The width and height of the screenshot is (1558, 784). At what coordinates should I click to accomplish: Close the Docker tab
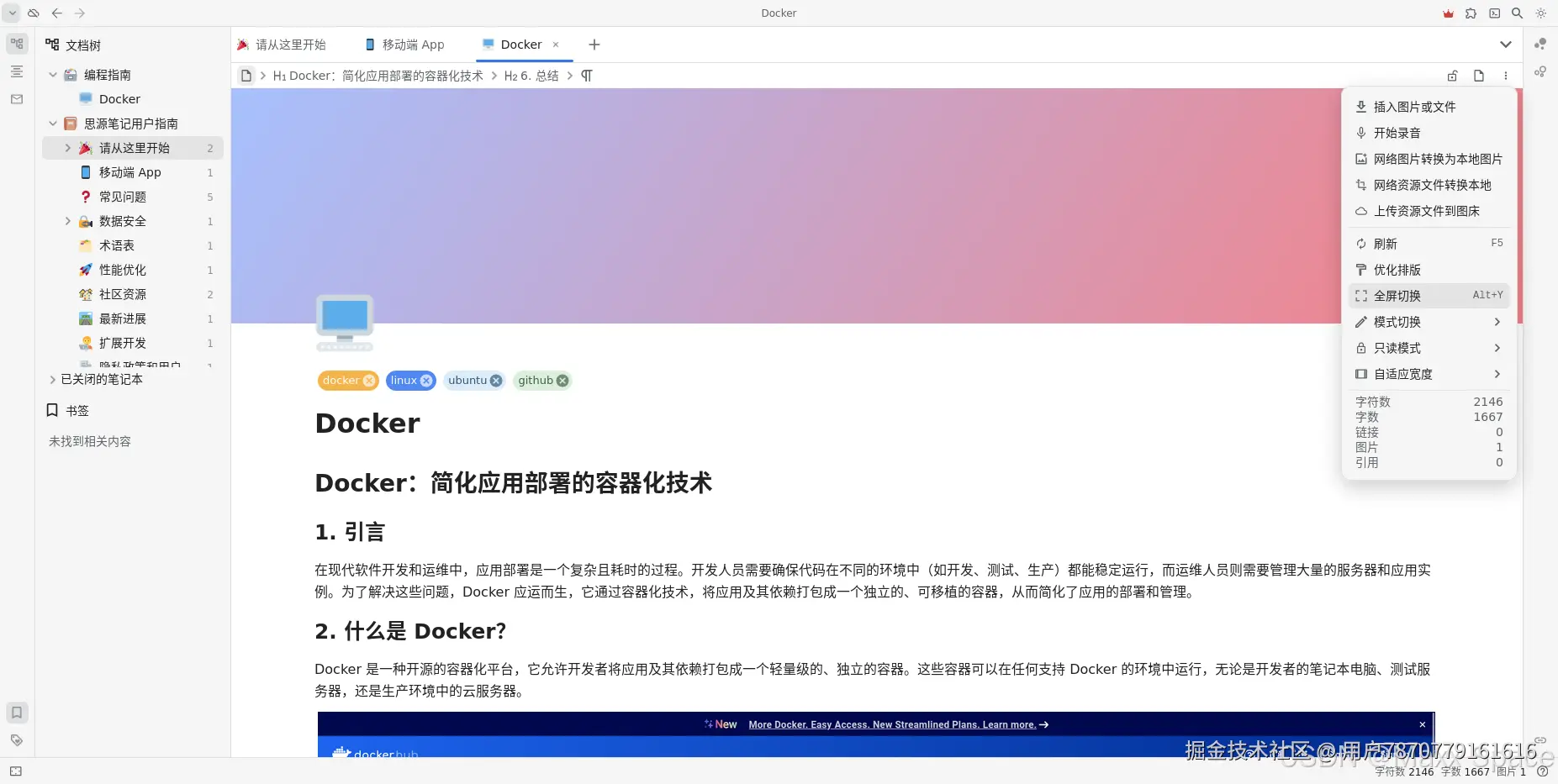556,45
